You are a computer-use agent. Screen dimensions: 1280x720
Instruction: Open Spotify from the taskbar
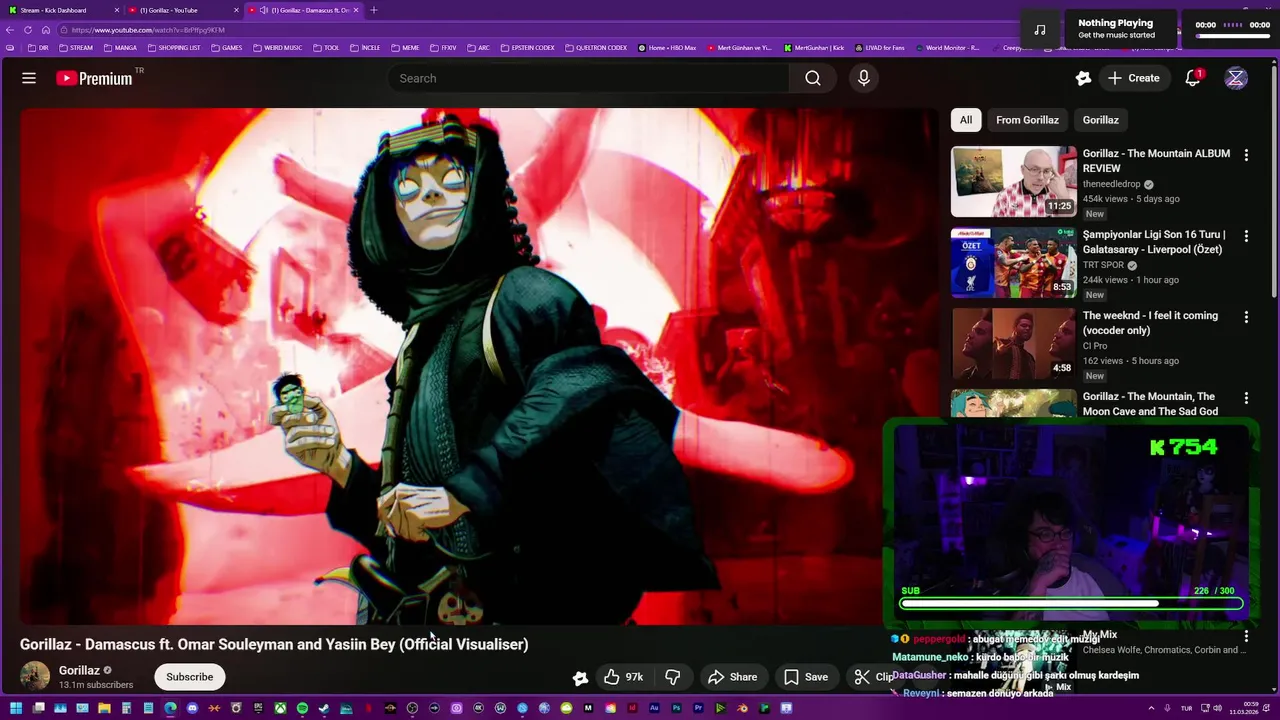(302, 708)
